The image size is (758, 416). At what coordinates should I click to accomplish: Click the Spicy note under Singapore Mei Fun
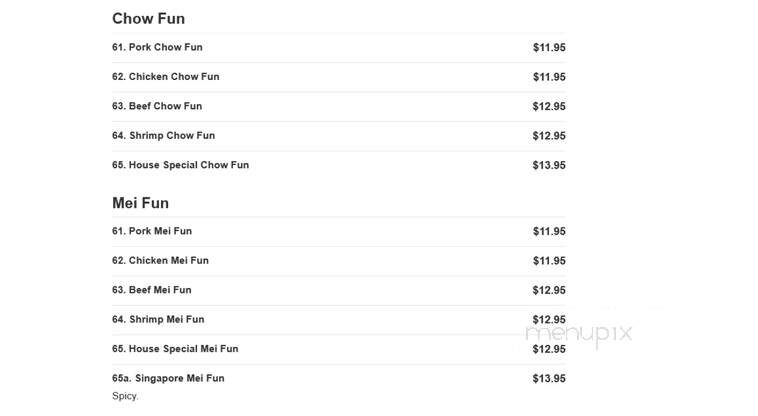click(125, 396)
